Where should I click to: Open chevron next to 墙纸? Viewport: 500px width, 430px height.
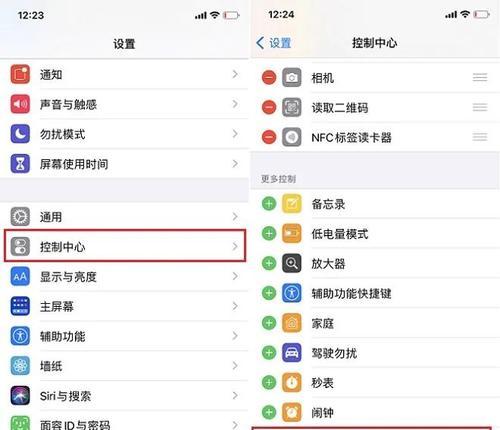tap(235, 366)
